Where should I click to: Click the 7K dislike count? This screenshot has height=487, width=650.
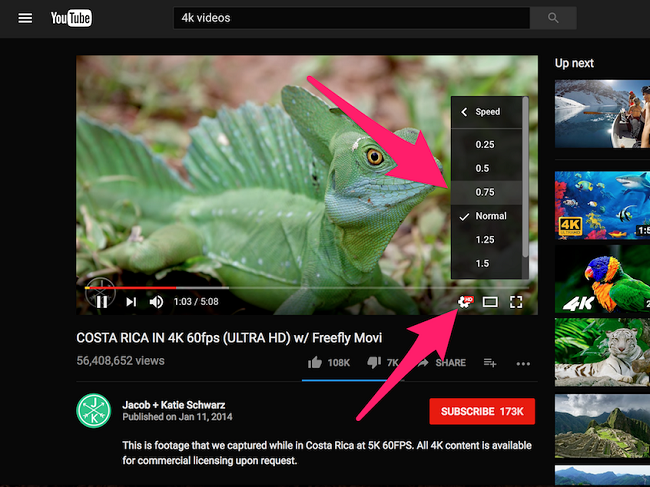[392, 363]
